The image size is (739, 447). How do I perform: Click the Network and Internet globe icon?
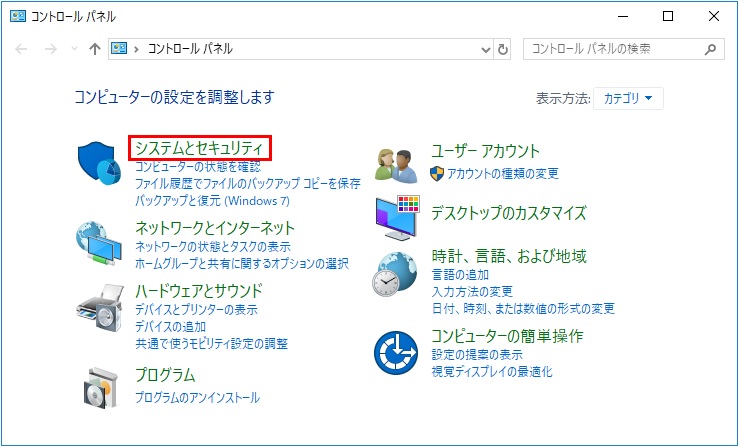99,243
